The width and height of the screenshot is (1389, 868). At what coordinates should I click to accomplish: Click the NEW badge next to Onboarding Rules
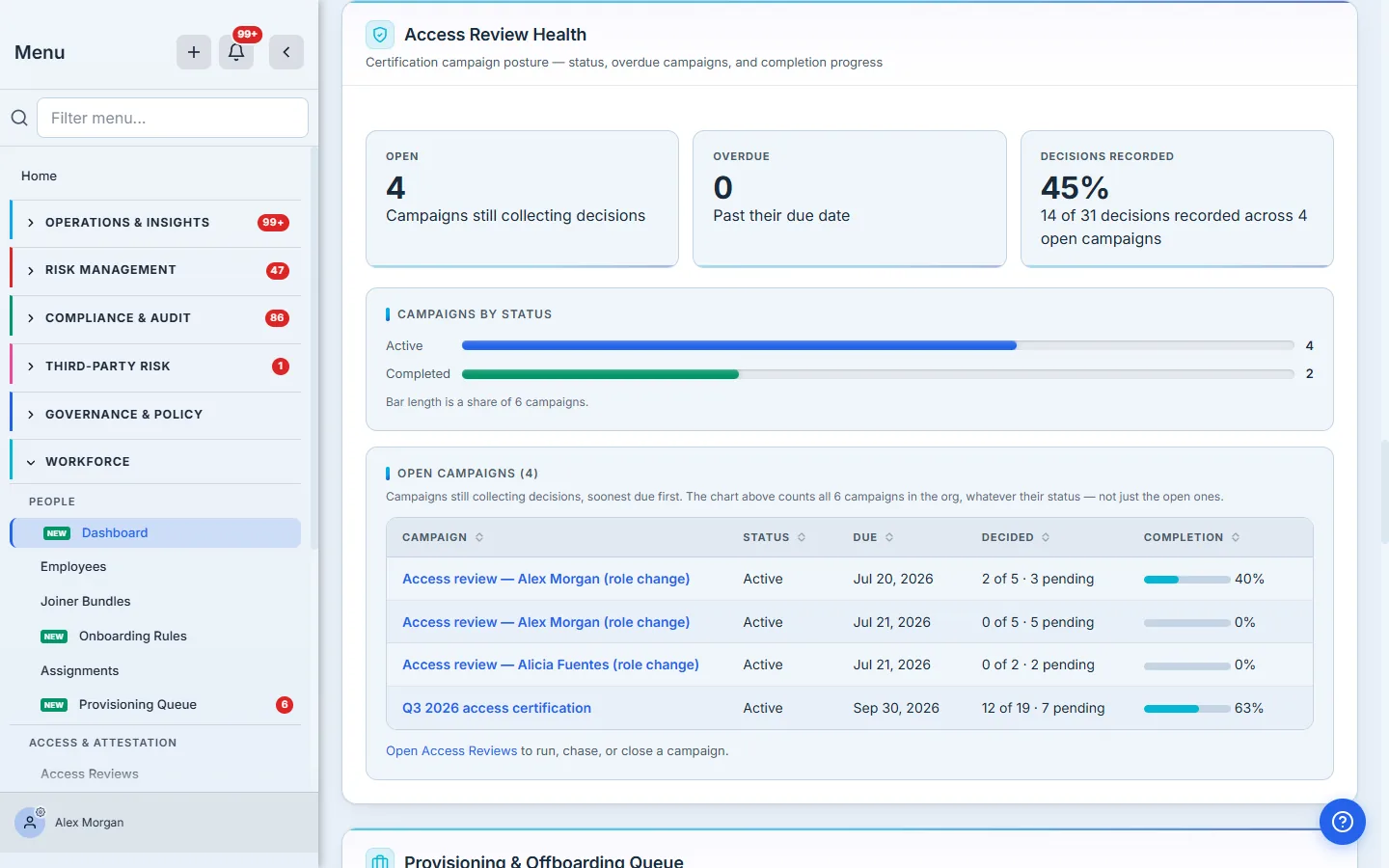coord(54,637)
